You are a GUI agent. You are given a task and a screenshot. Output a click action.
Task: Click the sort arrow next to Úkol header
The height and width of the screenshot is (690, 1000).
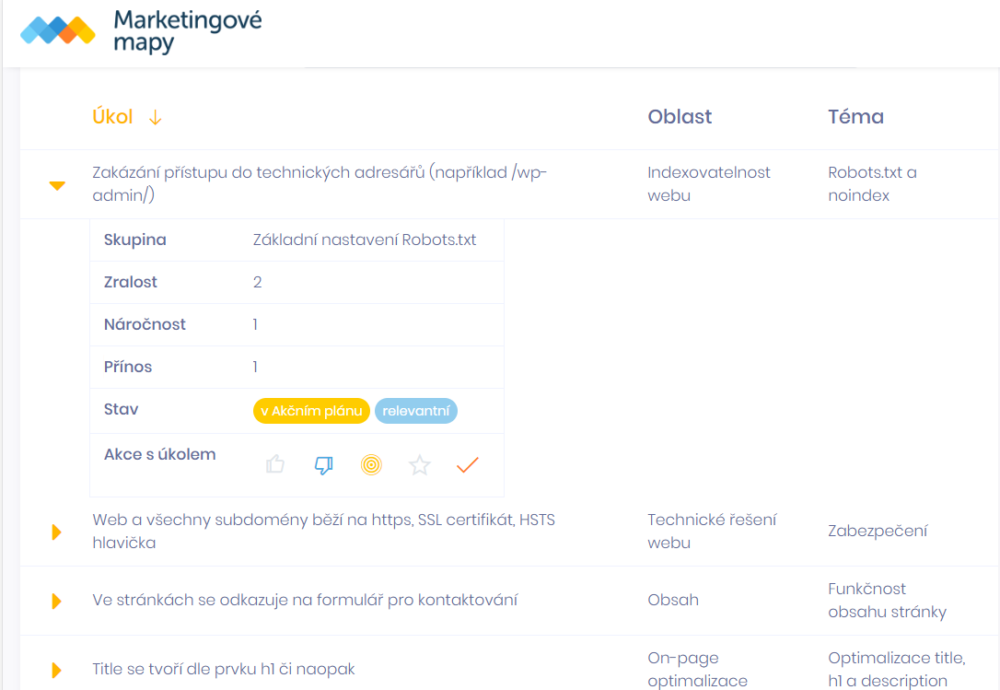(x=155, y=117)
